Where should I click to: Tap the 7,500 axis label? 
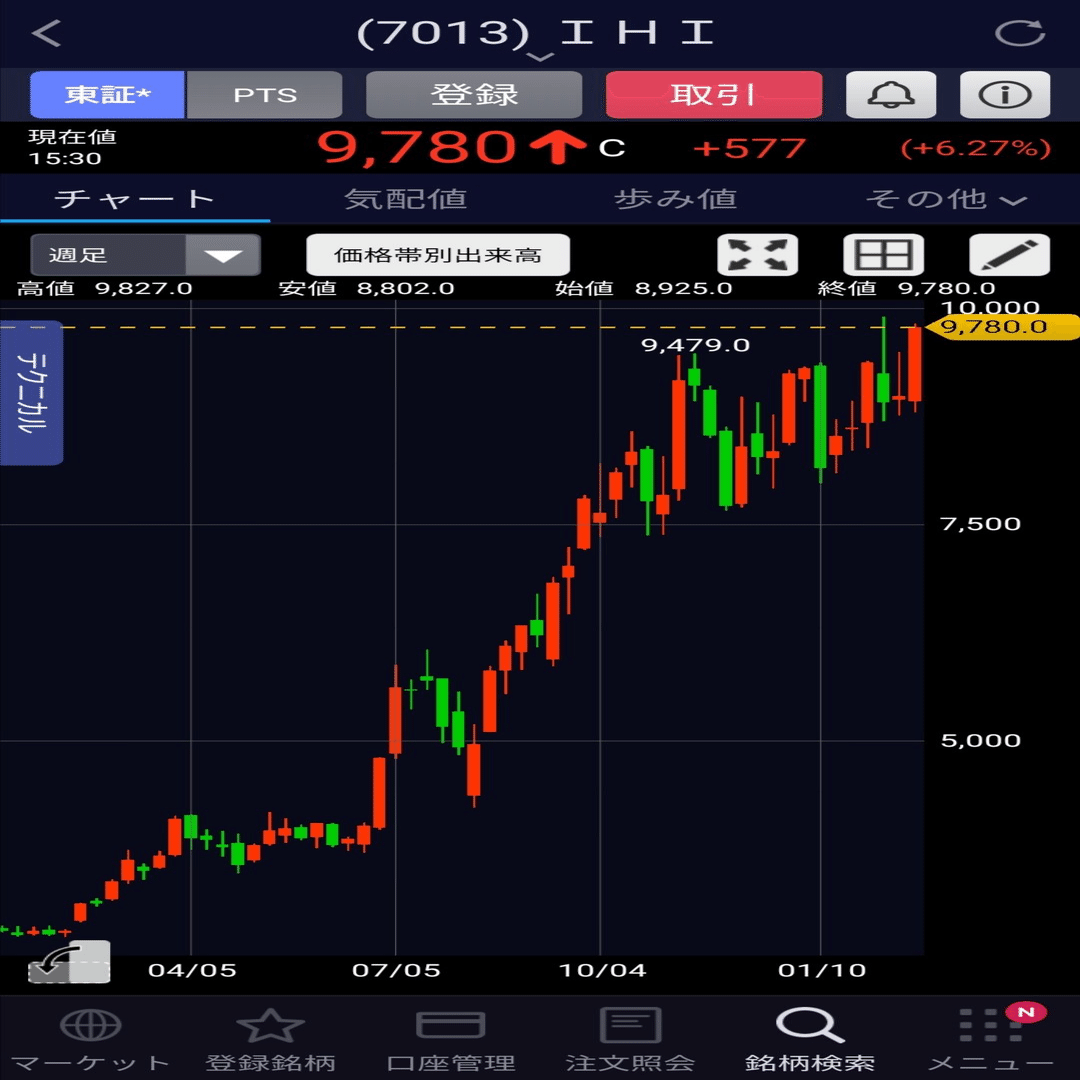pos(981,523)
